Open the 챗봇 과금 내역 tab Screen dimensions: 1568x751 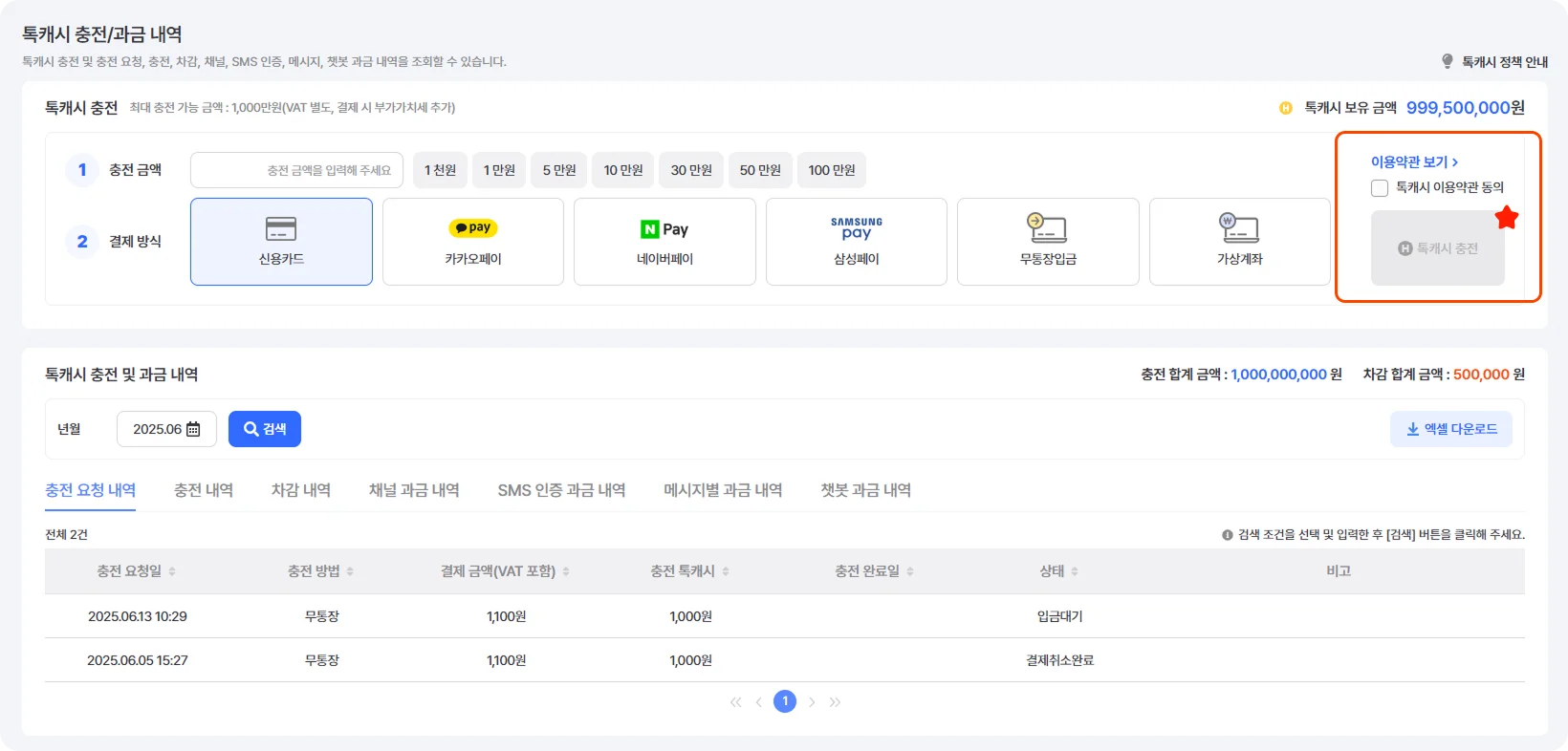pos(865,490)
